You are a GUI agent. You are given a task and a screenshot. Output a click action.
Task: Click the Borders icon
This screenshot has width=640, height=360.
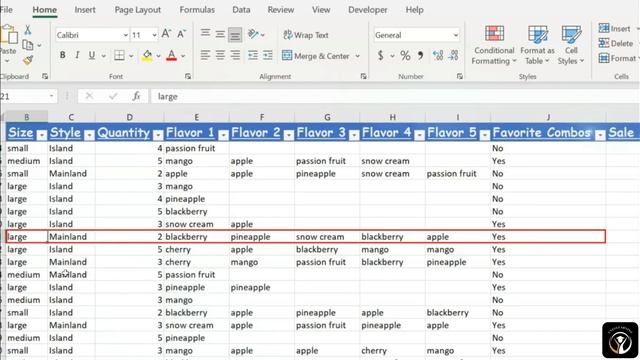[119, 55]
